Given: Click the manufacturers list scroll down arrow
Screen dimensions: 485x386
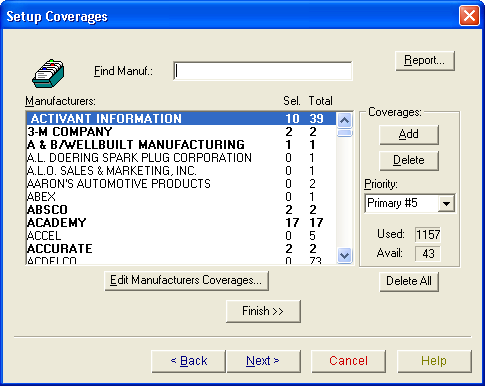Looking at the screenshot, I should click(344, 256).
